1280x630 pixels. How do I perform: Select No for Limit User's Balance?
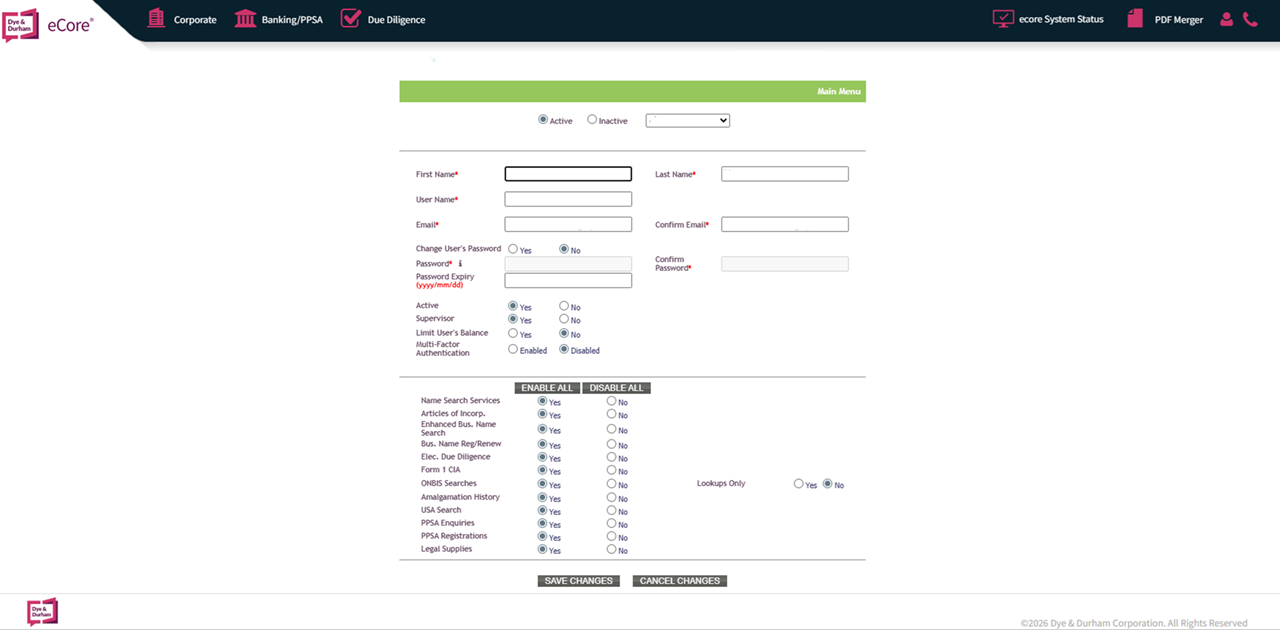(x=564, y=333)
